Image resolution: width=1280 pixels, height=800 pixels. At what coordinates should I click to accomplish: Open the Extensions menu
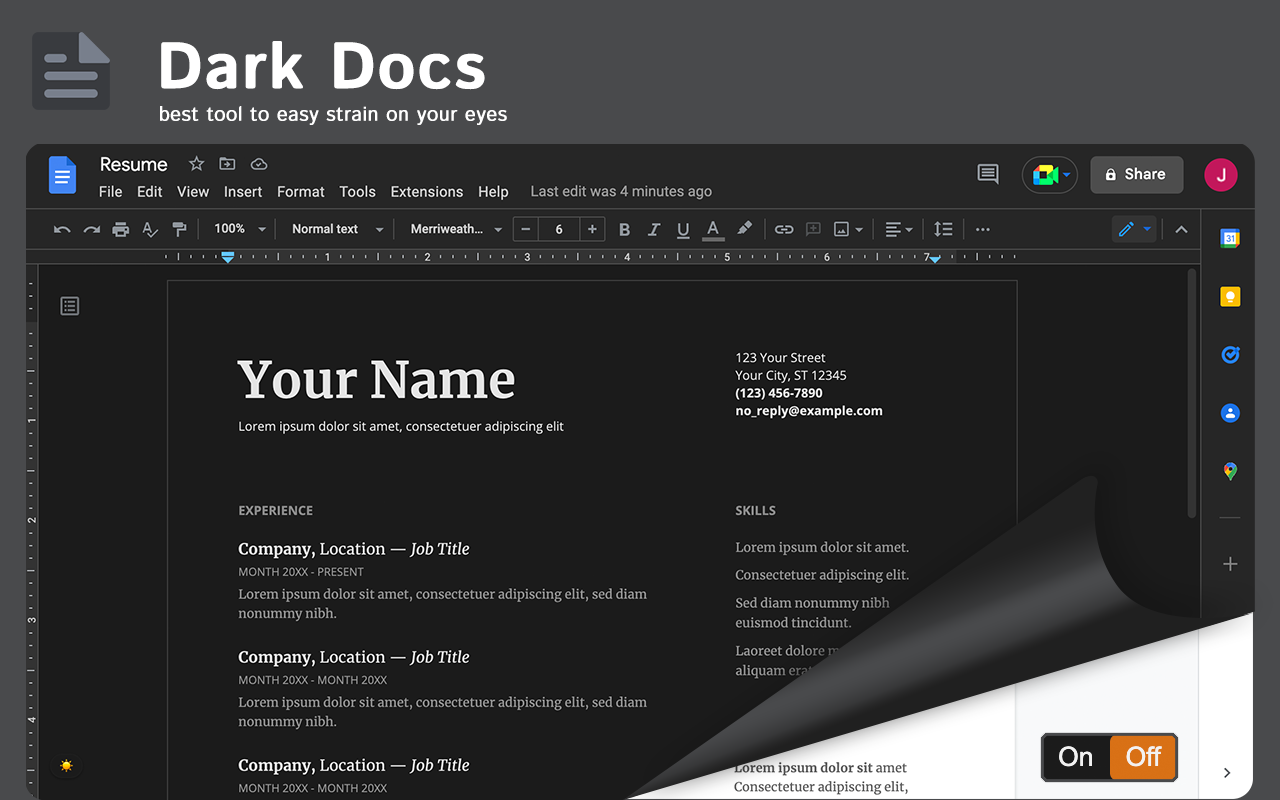[x=427, y=192]
